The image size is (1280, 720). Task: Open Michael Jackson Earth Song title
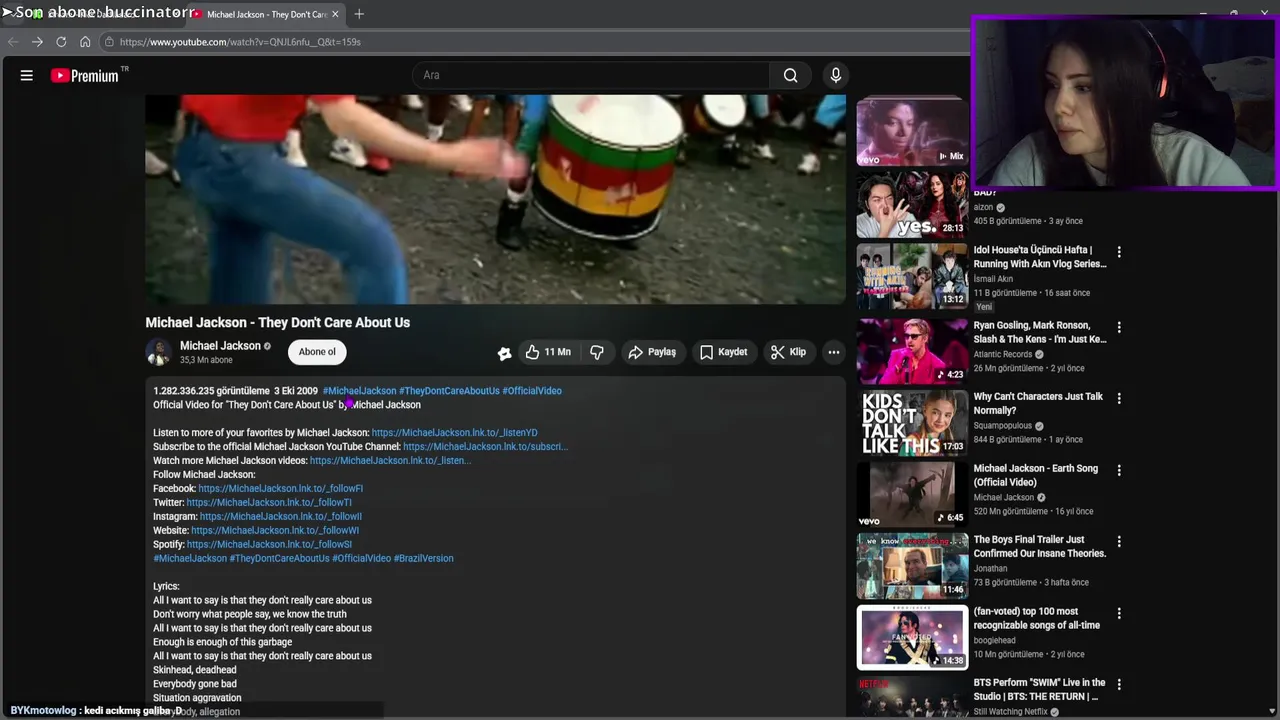tap(1036, 475)
